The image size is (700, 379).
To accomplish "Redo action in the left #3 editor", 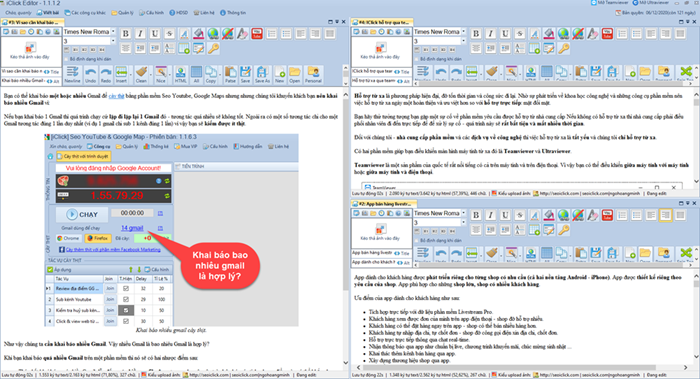I will [106, 75].
